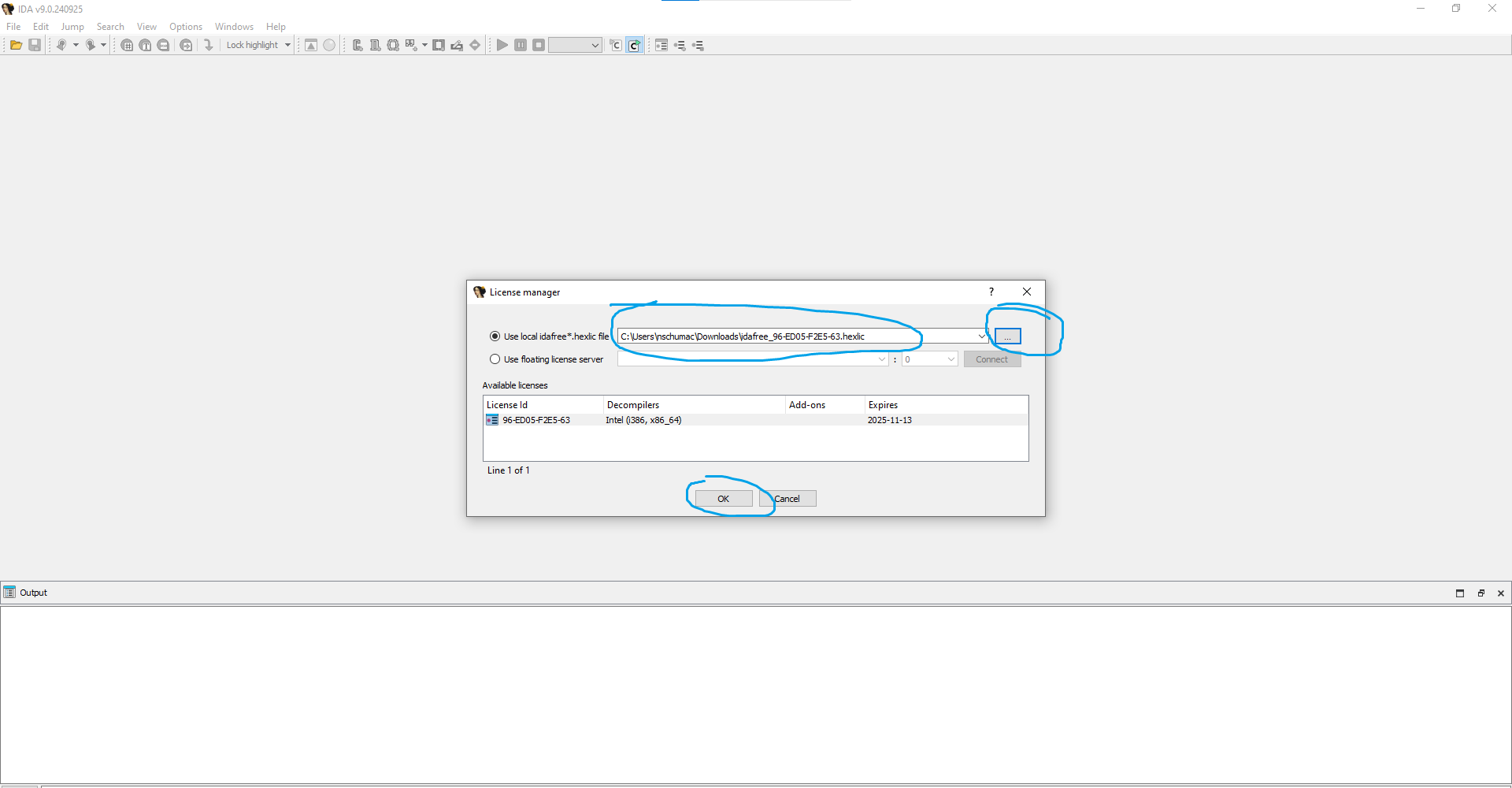Click the jump forward arrow icon
This screenshot has width=1512, height=788.
point(91,45)
